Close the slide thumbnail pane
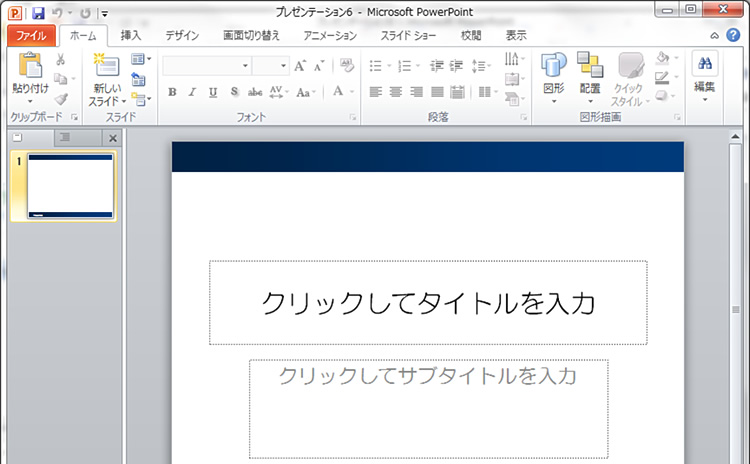The image size is (750, 464). click(x=113, y=138)
